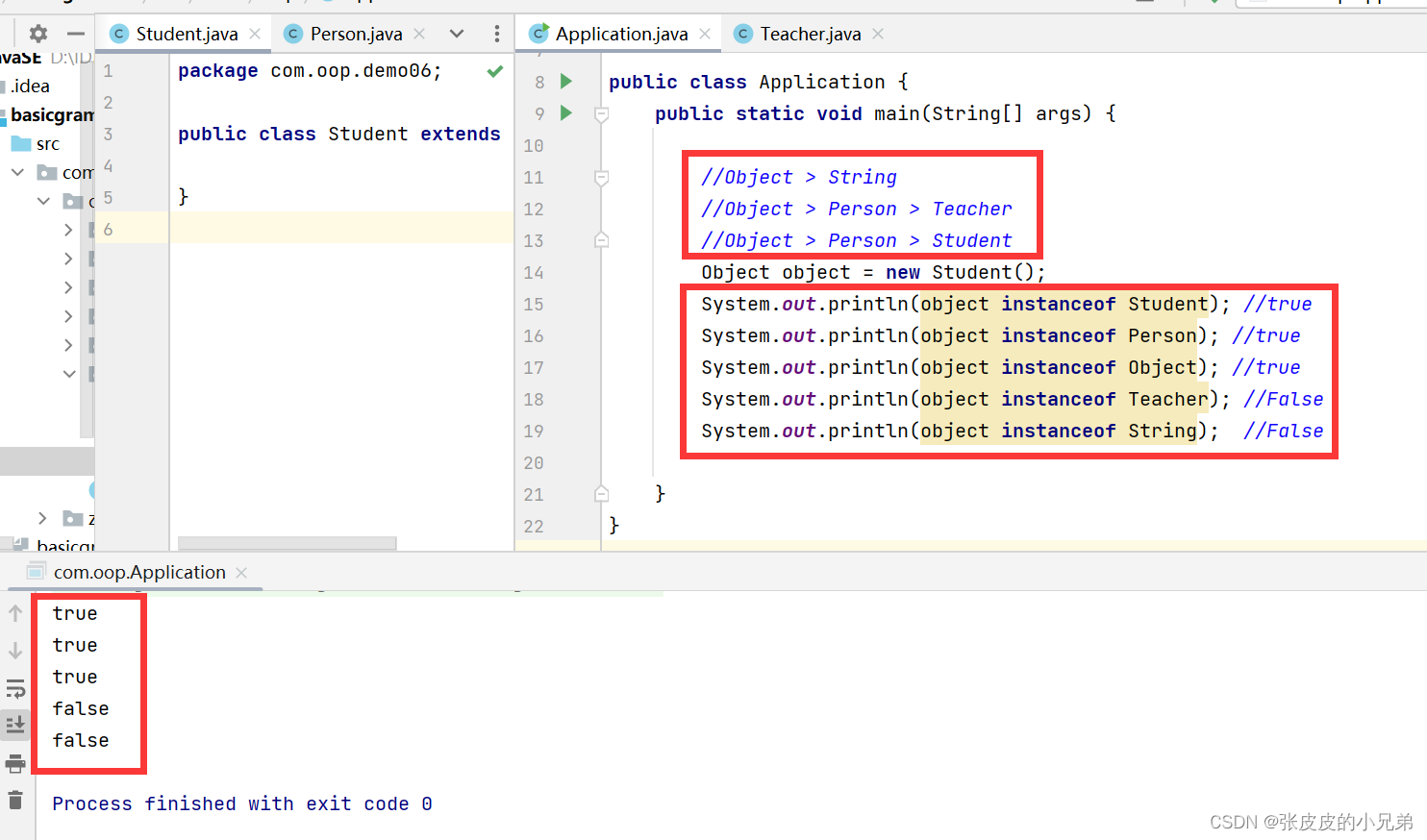Image resolution: width=1427 pixels, height=840 pixels.
Task: Toggle the method fold end marker at line 21
Action: point(601,494)
